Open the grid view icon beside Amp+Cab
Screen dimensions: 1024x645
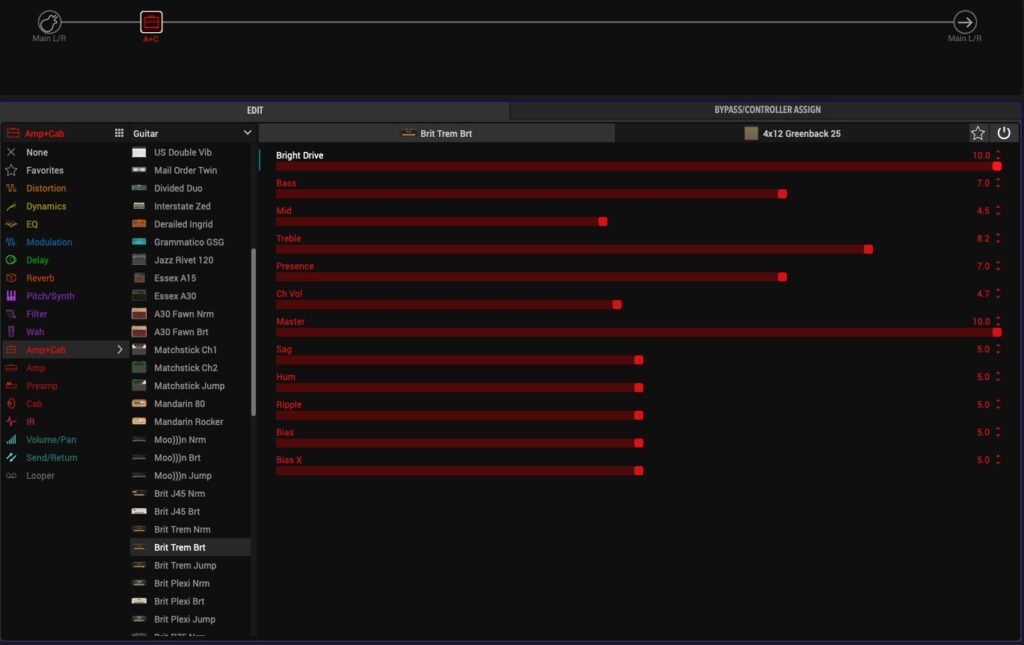119,133
